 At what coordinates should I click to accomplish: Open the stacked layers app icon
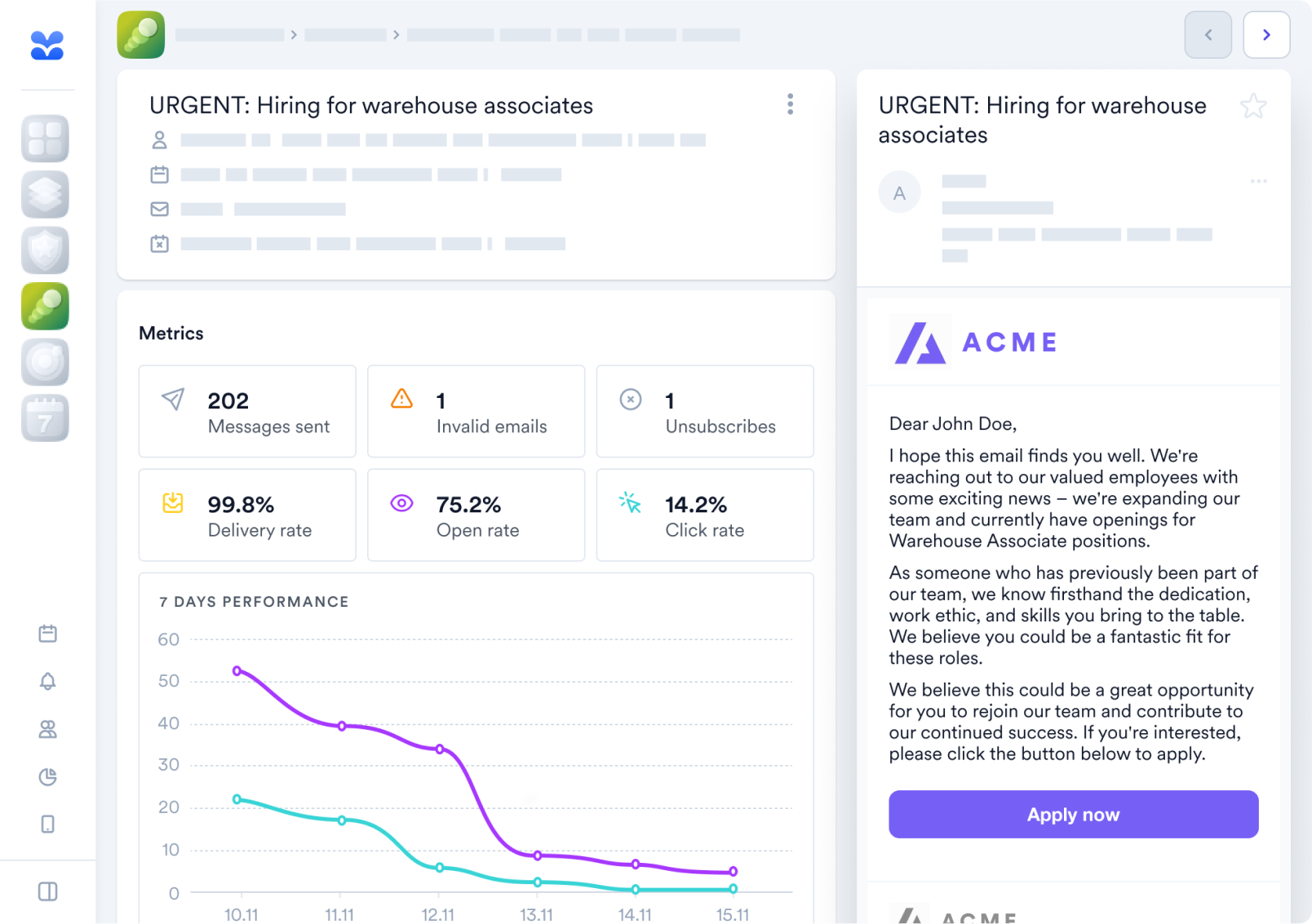tap(45, 195)
